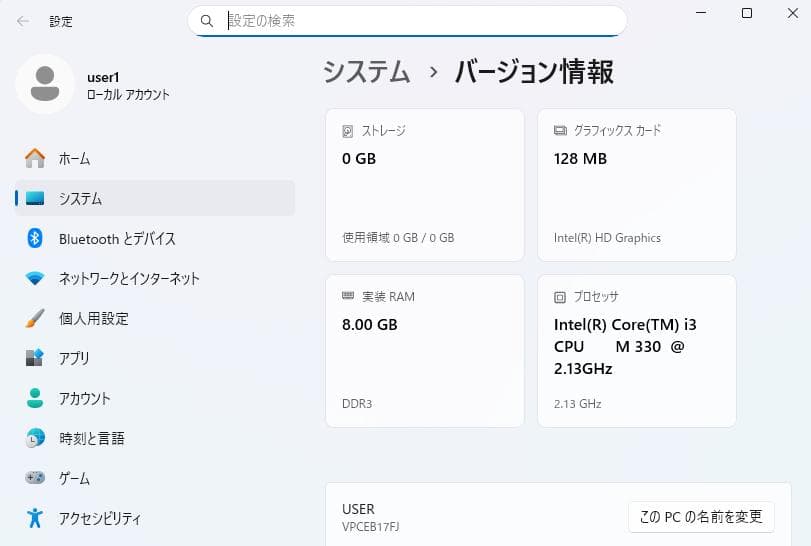This screenshot has width=811, height=546.
Task: Click the バージョン情報 page title
Action: click(534, 71)
